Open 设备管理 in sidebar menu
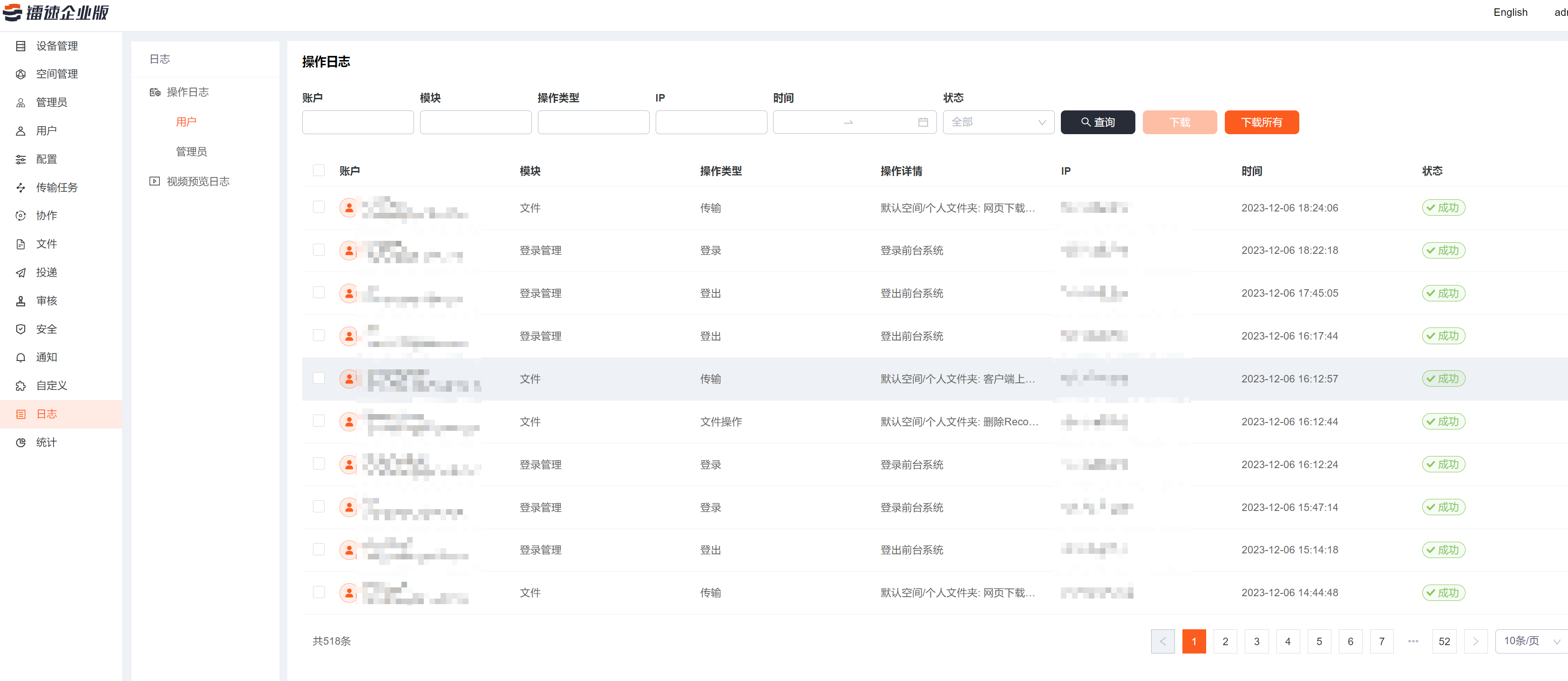 point(57,46)
